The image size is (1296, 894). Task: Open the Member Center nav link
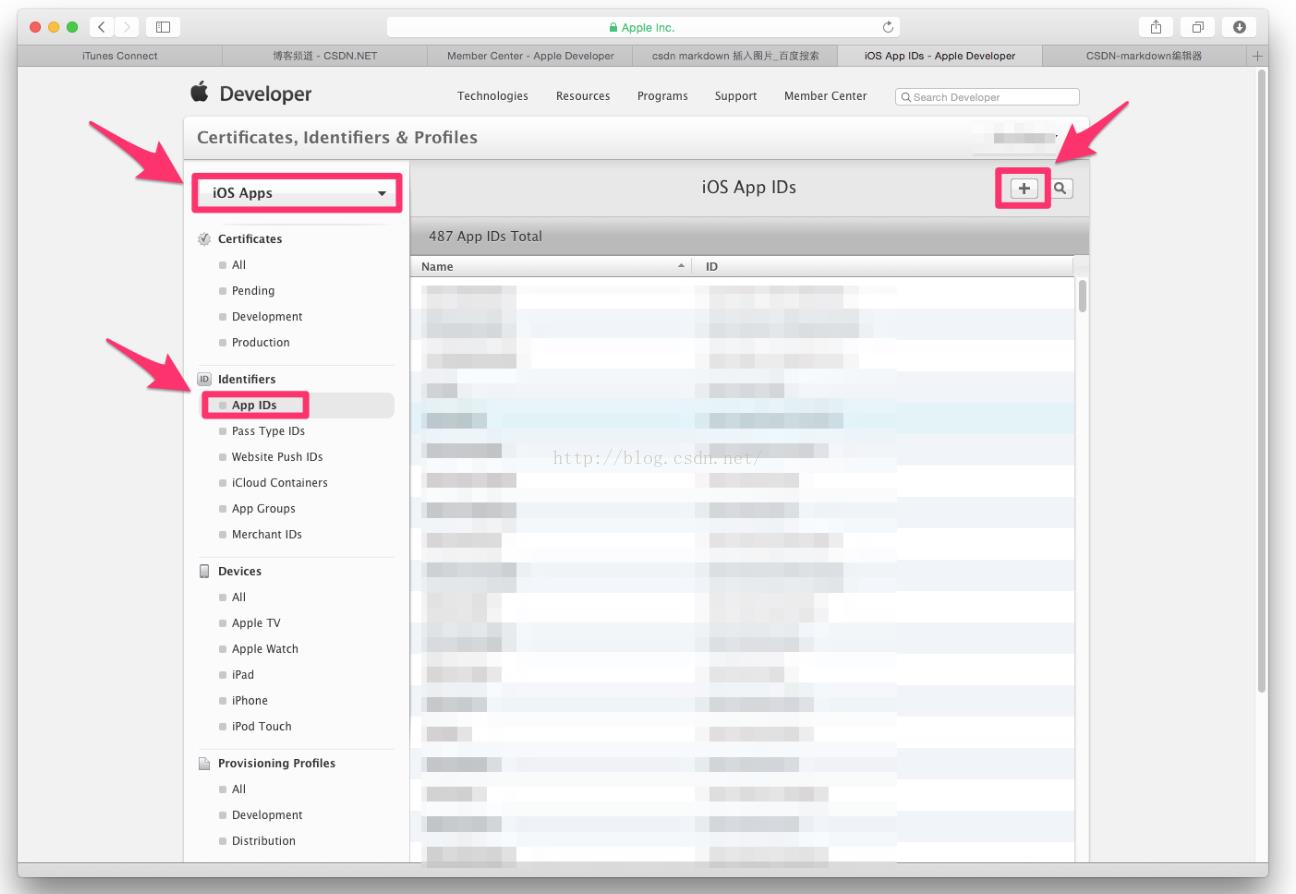click(825, 96)
